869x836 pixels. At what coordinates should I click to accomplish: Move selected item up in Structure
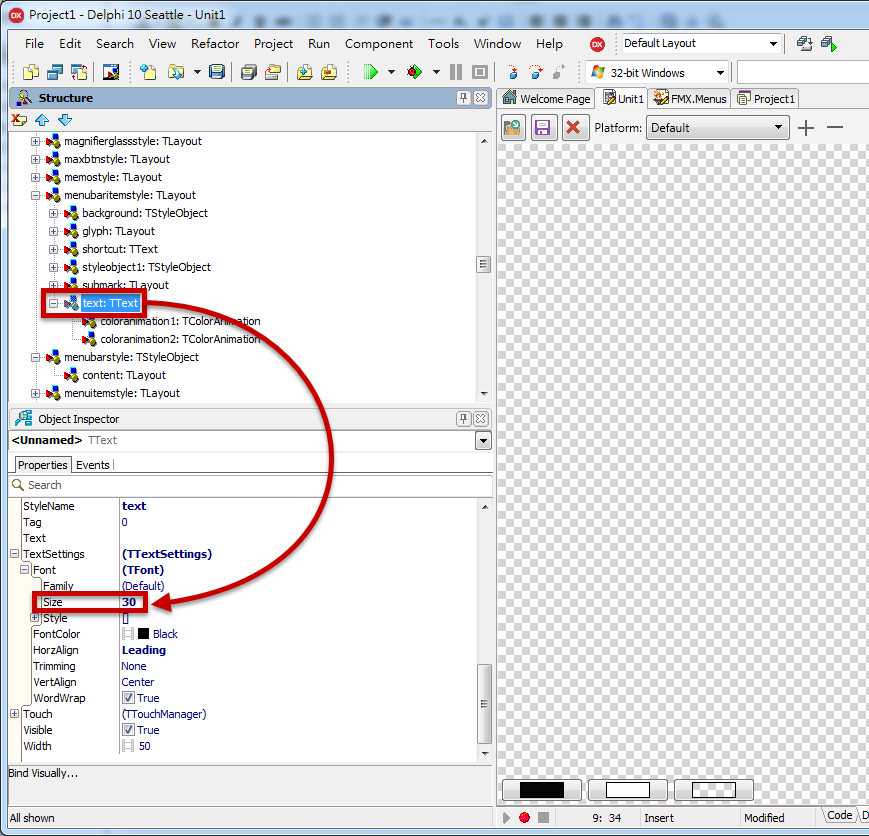pos(42,119)
